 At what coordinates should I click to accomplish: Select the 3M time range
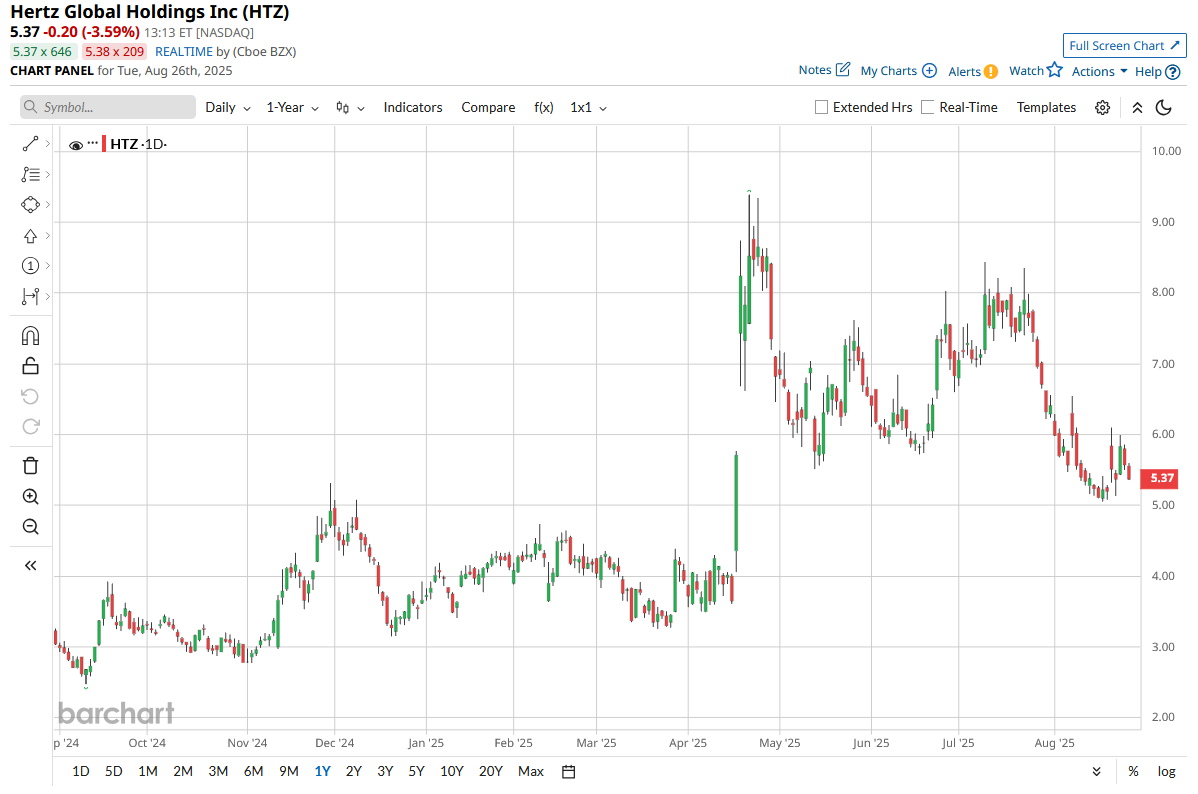[x=219, y=772]
